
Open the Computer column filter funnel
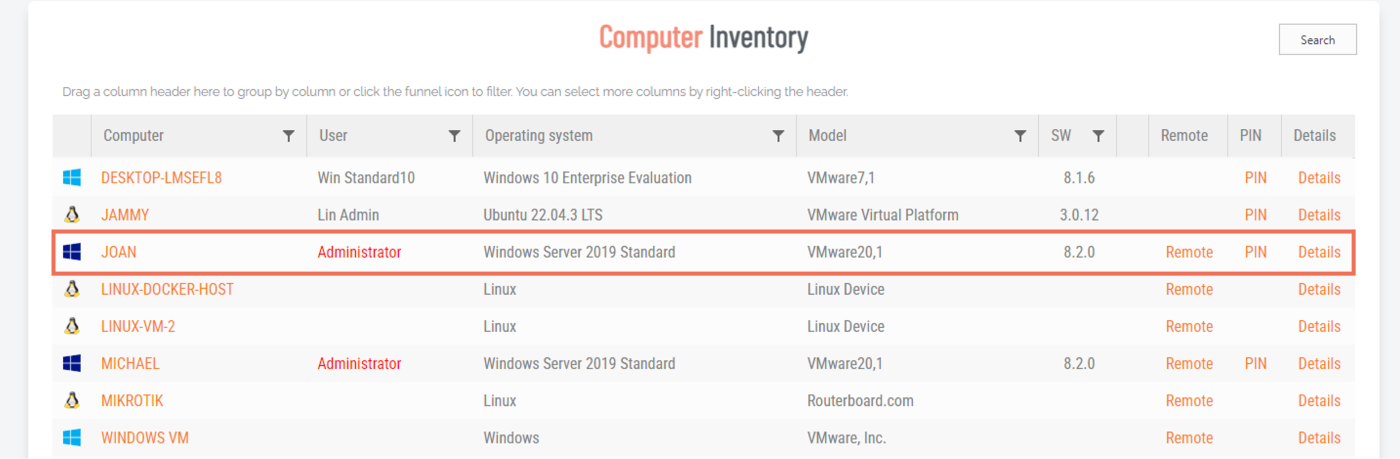tap(289, 136)
